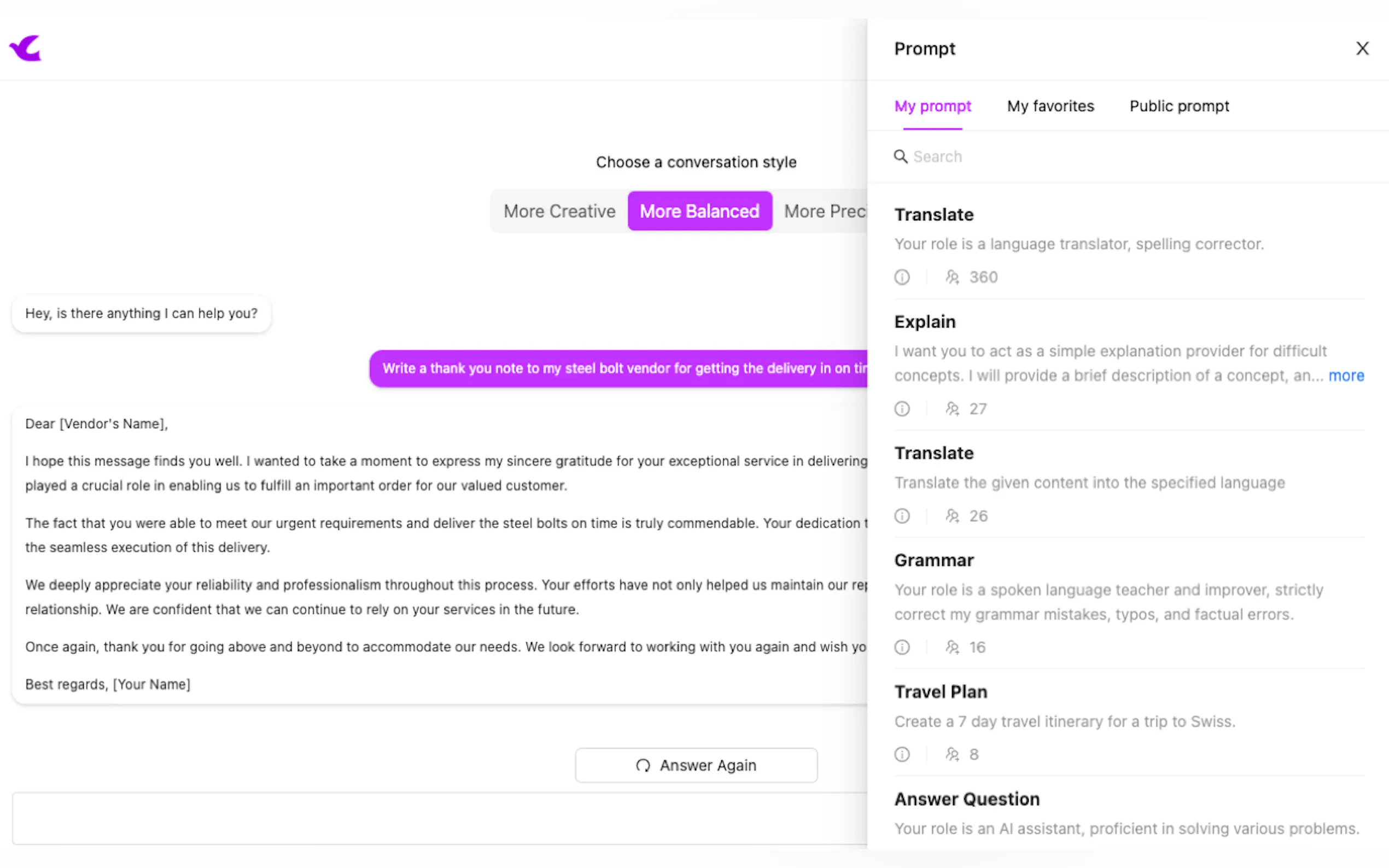Select More Balanced conversation style
The image size is (1389, 868).
tap(699, 211)
